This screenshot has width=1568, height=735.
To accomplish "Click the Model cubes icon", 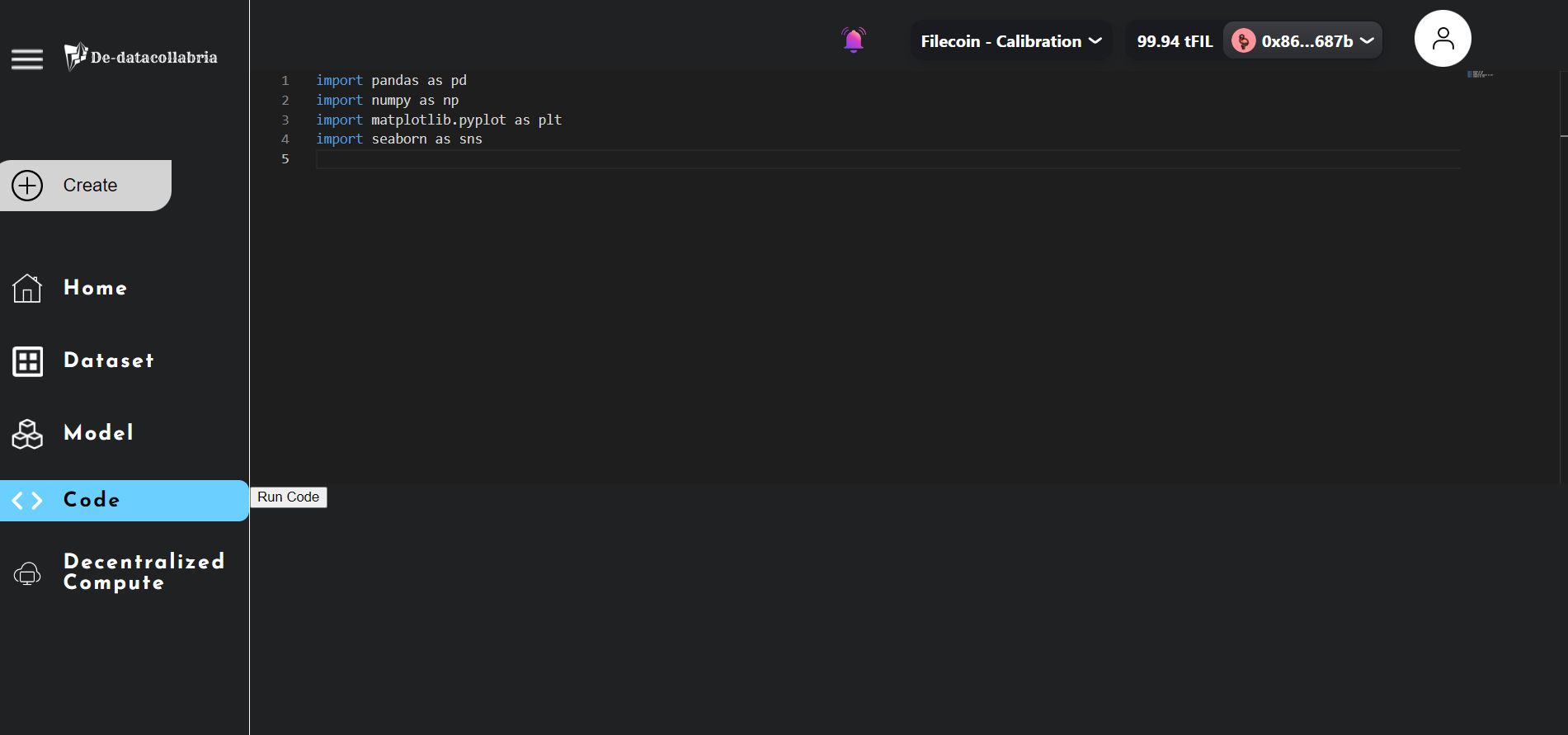I will [27, 434].
